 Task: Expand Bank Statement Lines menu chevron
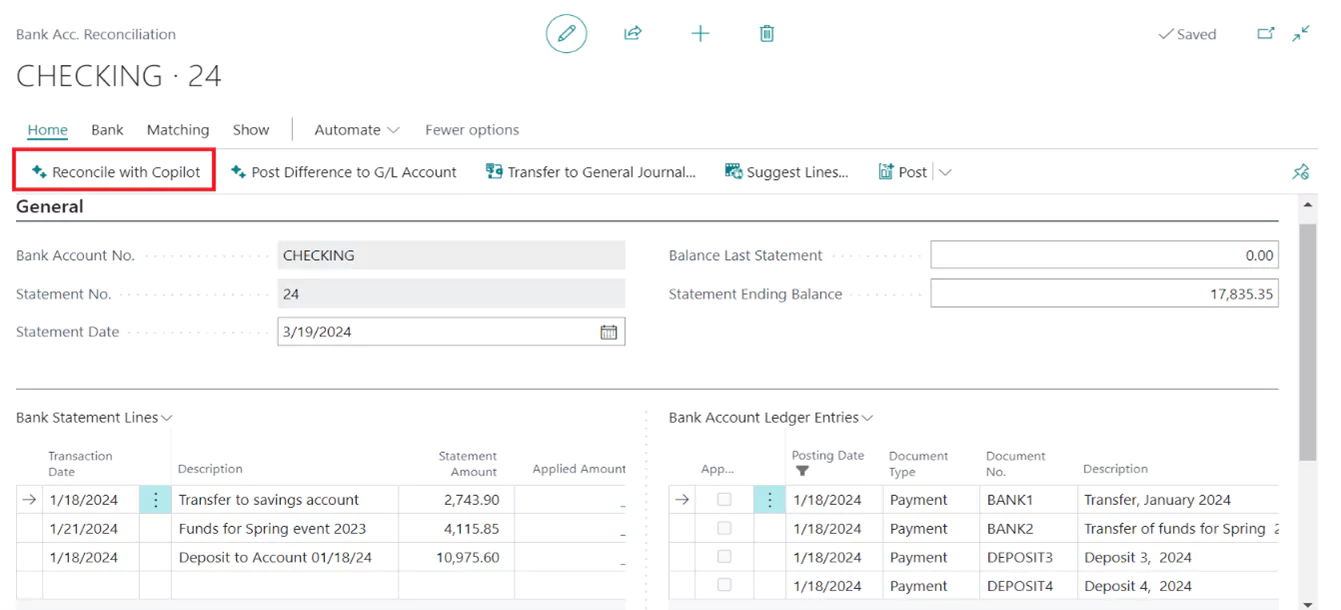pos(167,418)
